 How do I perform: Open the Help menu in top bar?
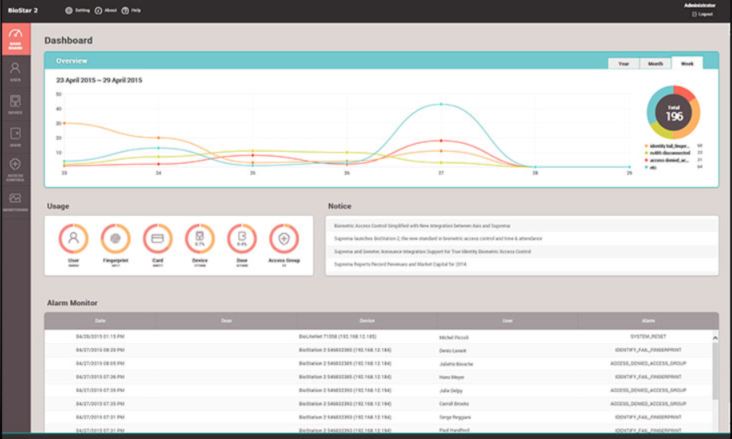pyautogui.click(x=130, y=10)
